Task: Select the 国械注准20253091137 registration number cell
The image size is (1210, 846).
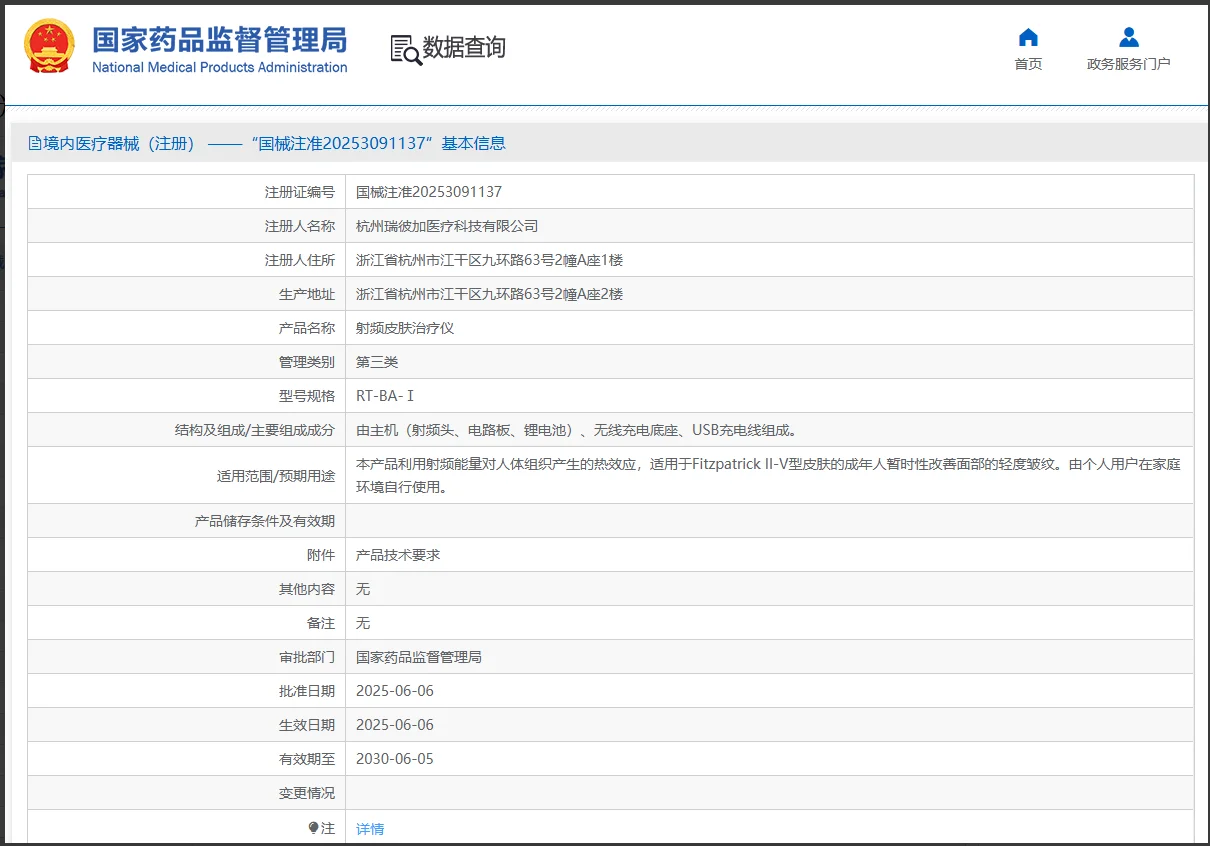Action: point(430,191)
